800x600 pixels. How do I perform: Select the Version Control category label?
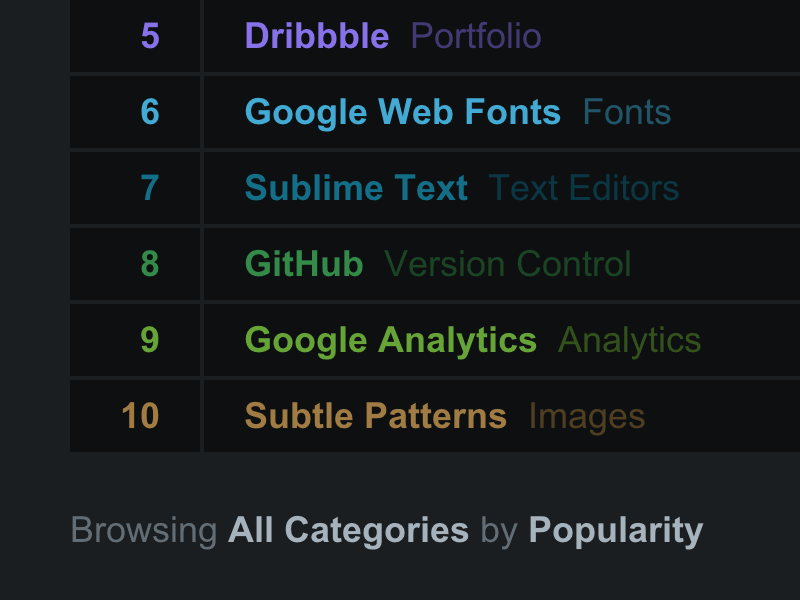click(508, 264)
